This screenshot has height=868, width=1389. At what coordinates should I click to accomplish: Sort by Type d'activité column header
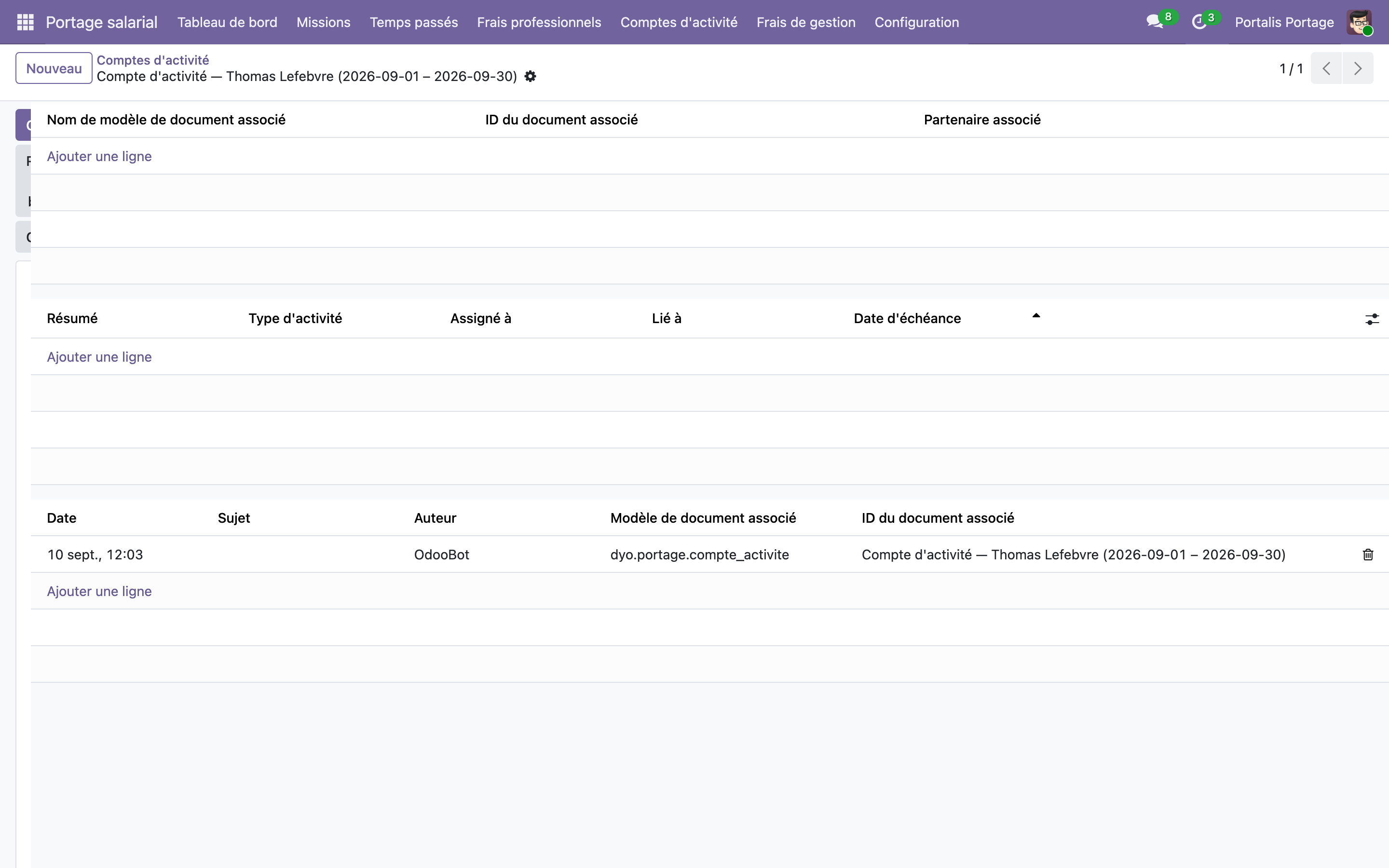tap(295, 319)
